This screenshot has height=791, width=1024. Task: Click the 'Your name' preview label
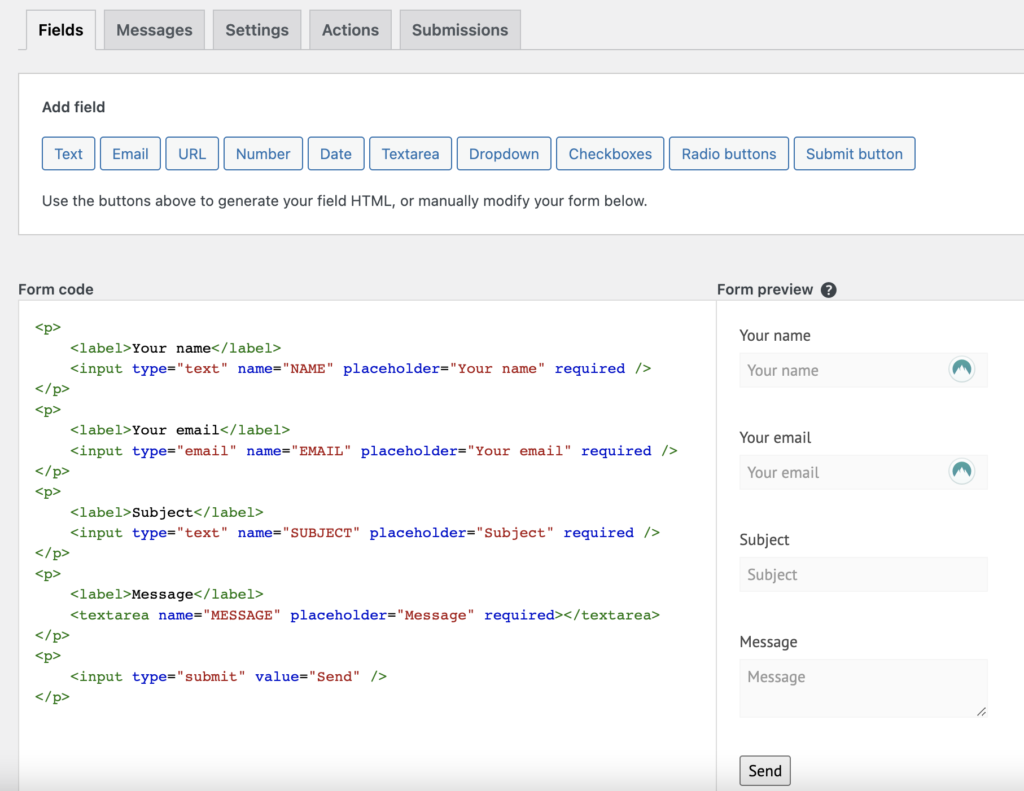click(775, 336)
